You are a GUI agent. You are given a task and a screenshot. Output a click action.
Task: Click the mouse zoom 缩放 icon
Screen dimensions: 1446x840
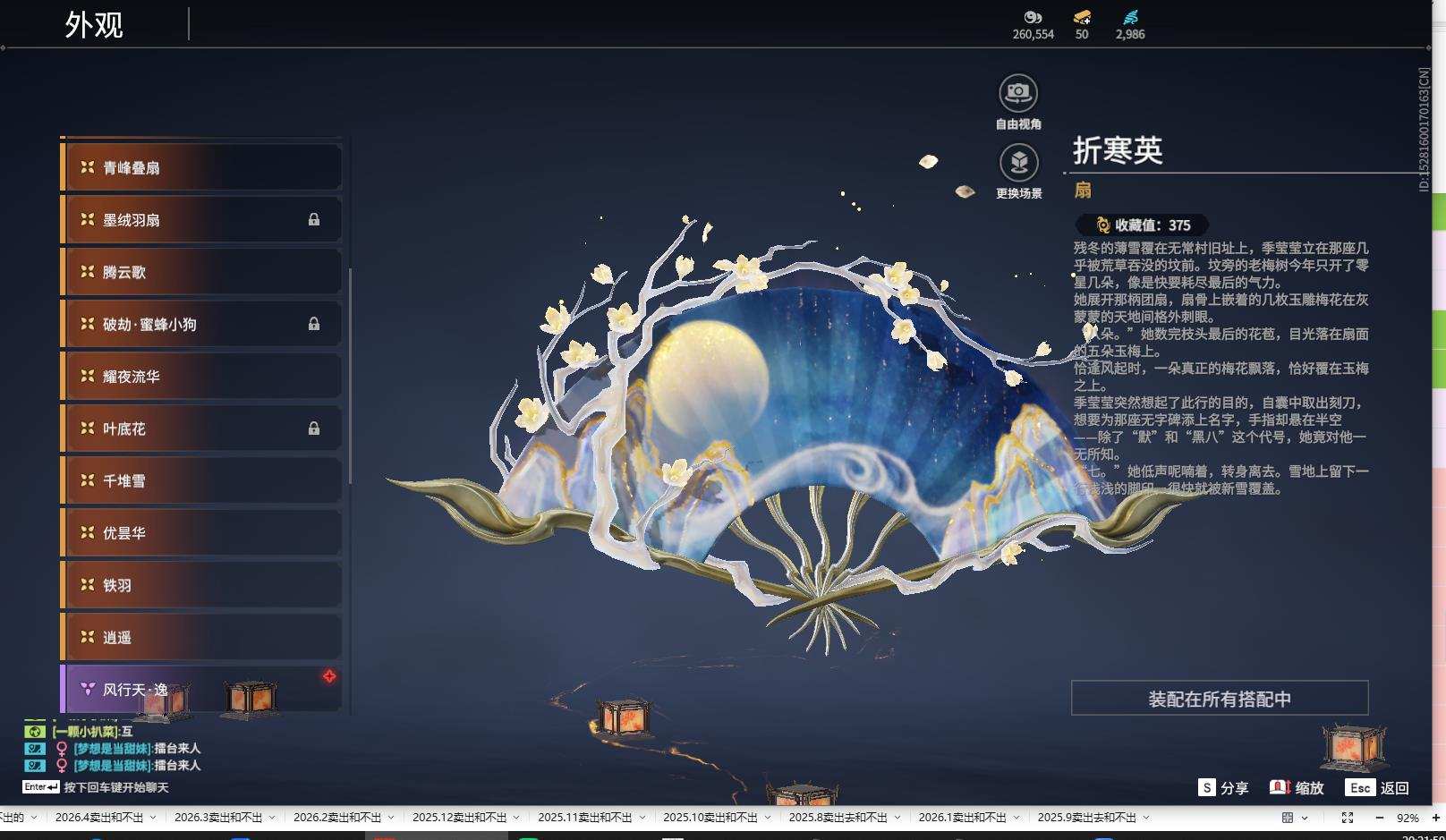[1280, 787]
